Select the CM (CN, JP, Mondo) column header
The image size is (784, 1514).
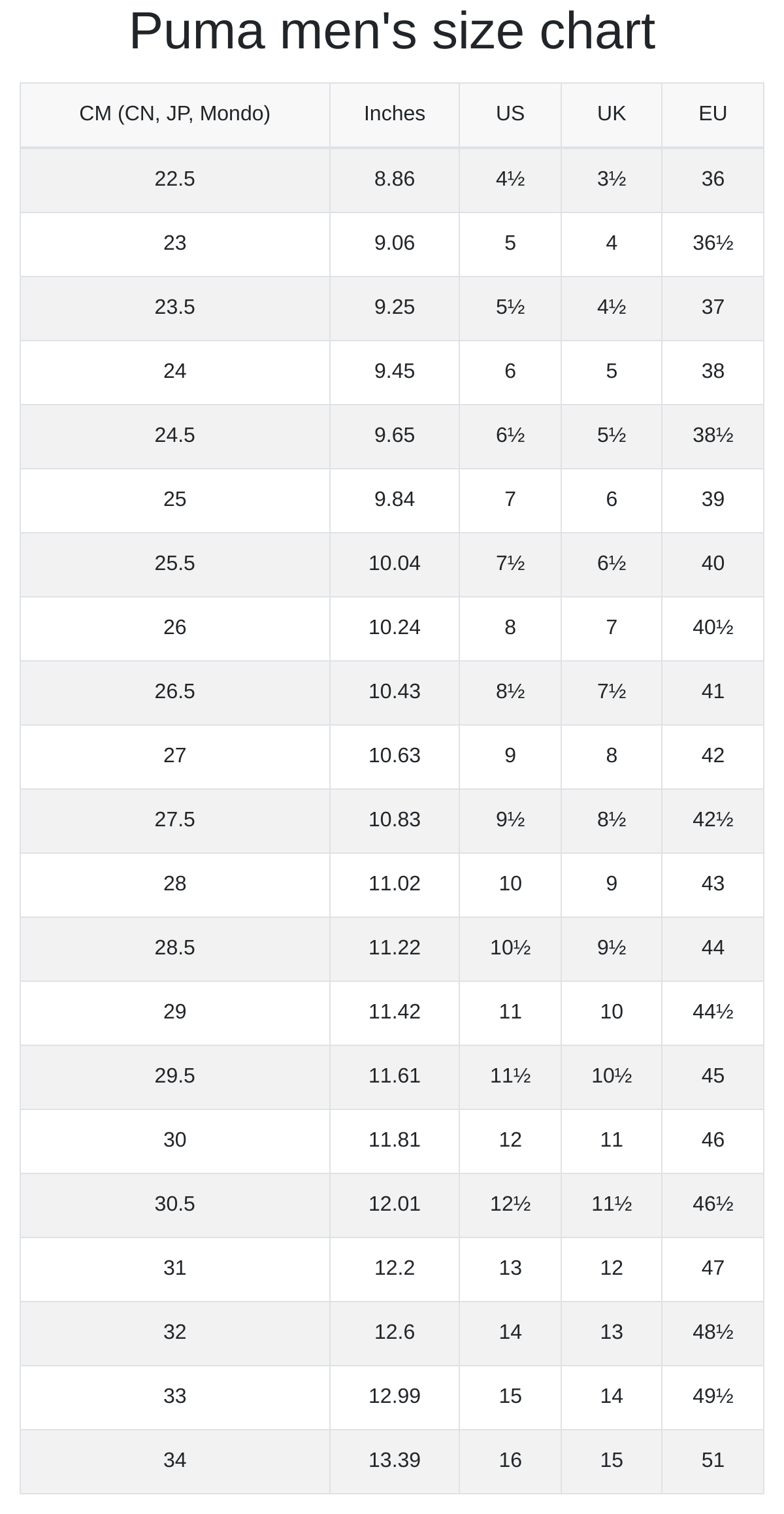175,114
